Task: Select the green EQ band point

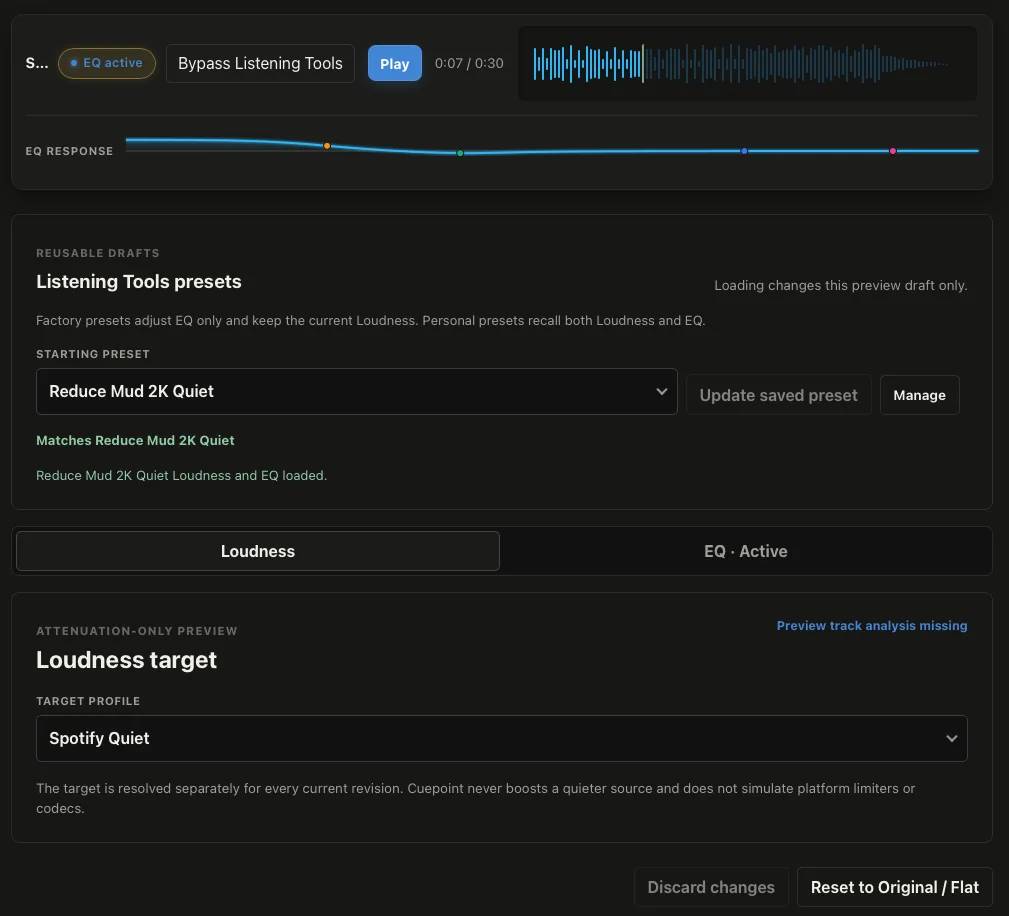Action: (459, 153)
